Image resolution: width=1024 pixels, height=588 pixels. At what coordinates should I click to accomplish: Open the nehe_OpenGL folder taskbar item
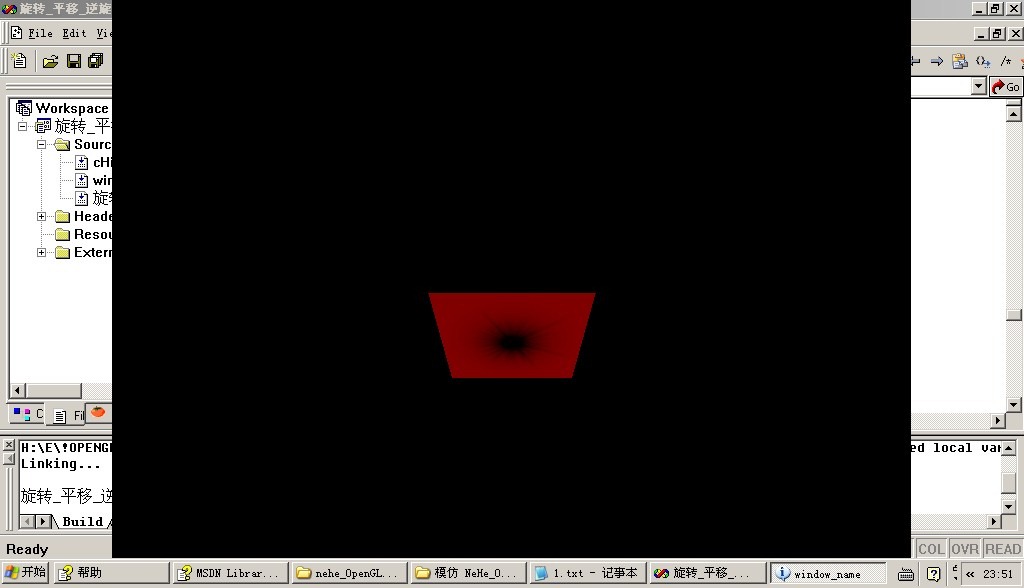349,573
